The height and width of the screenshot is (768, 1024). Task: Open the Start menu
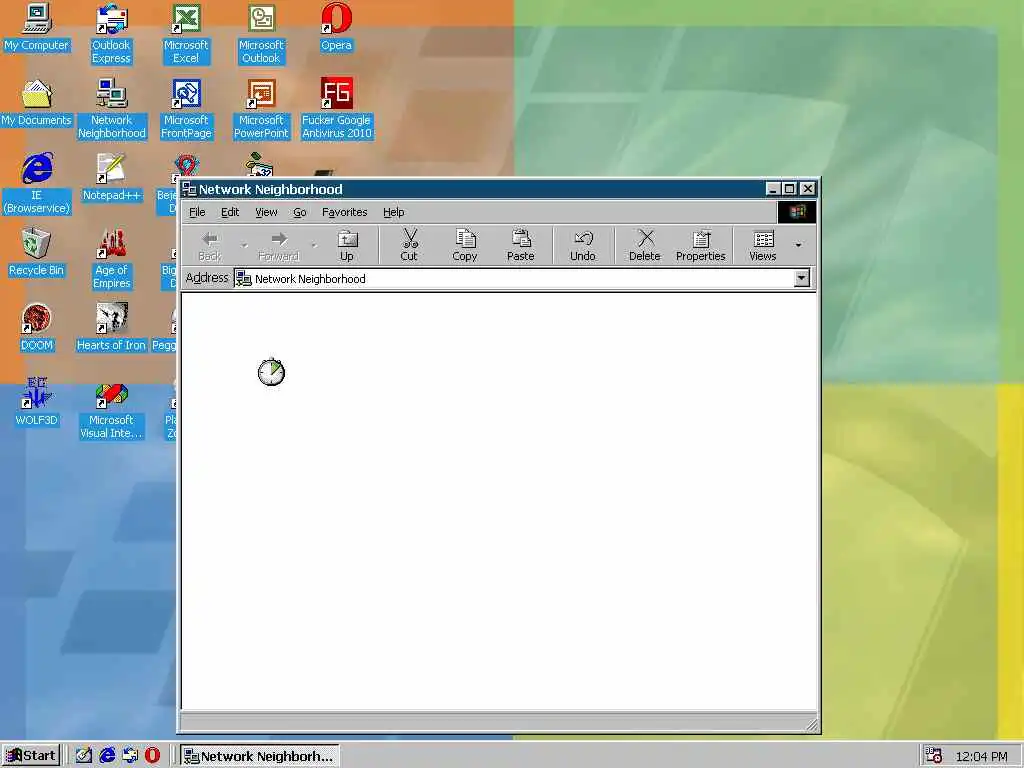pos(31,756)
